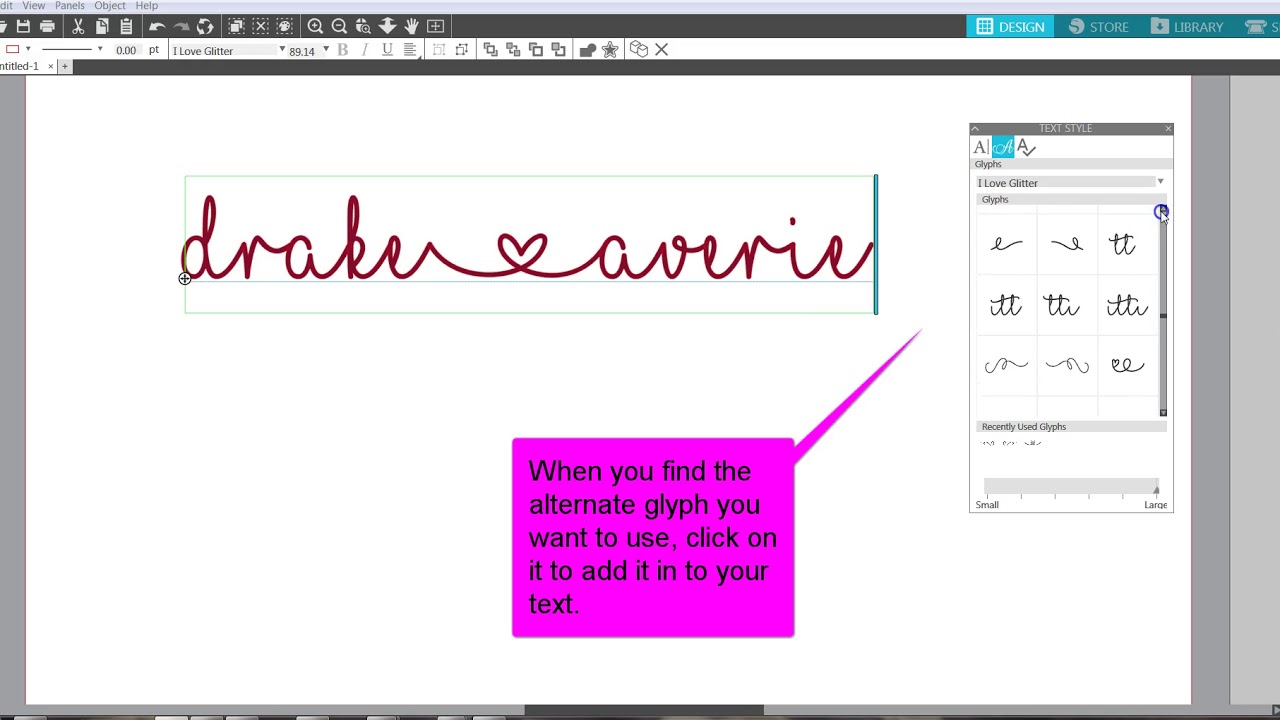1280x720 pixels.
Task: Open the Help menu
Action: tap(146, 6)
